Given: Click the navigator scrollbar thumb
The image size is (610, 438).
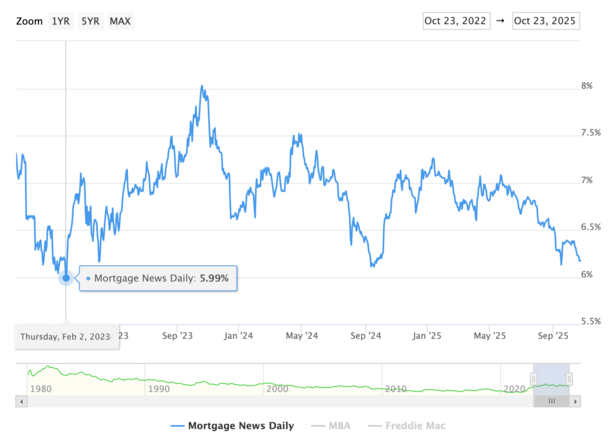Looking at the screenshot, I should click(551, 401).
